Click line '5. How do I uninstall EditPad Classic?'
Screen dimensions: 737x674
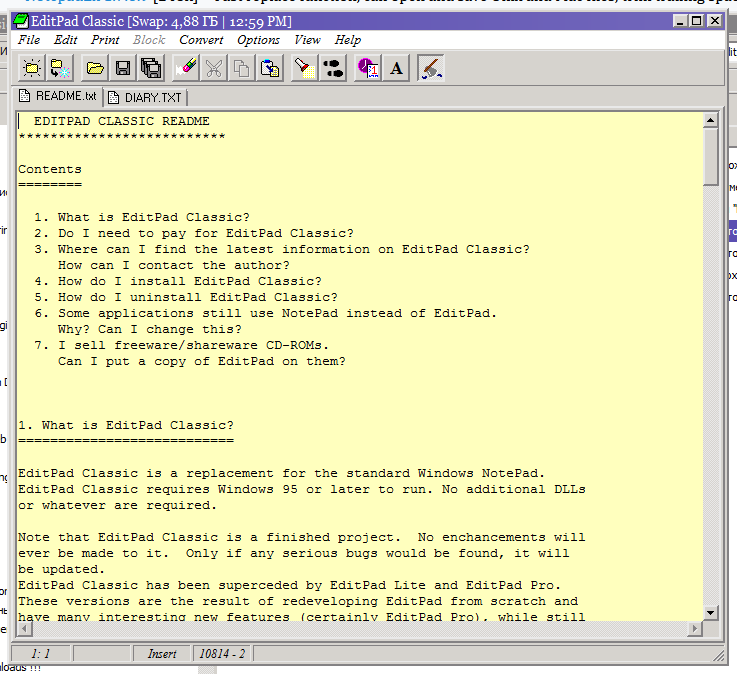point(186,297)
